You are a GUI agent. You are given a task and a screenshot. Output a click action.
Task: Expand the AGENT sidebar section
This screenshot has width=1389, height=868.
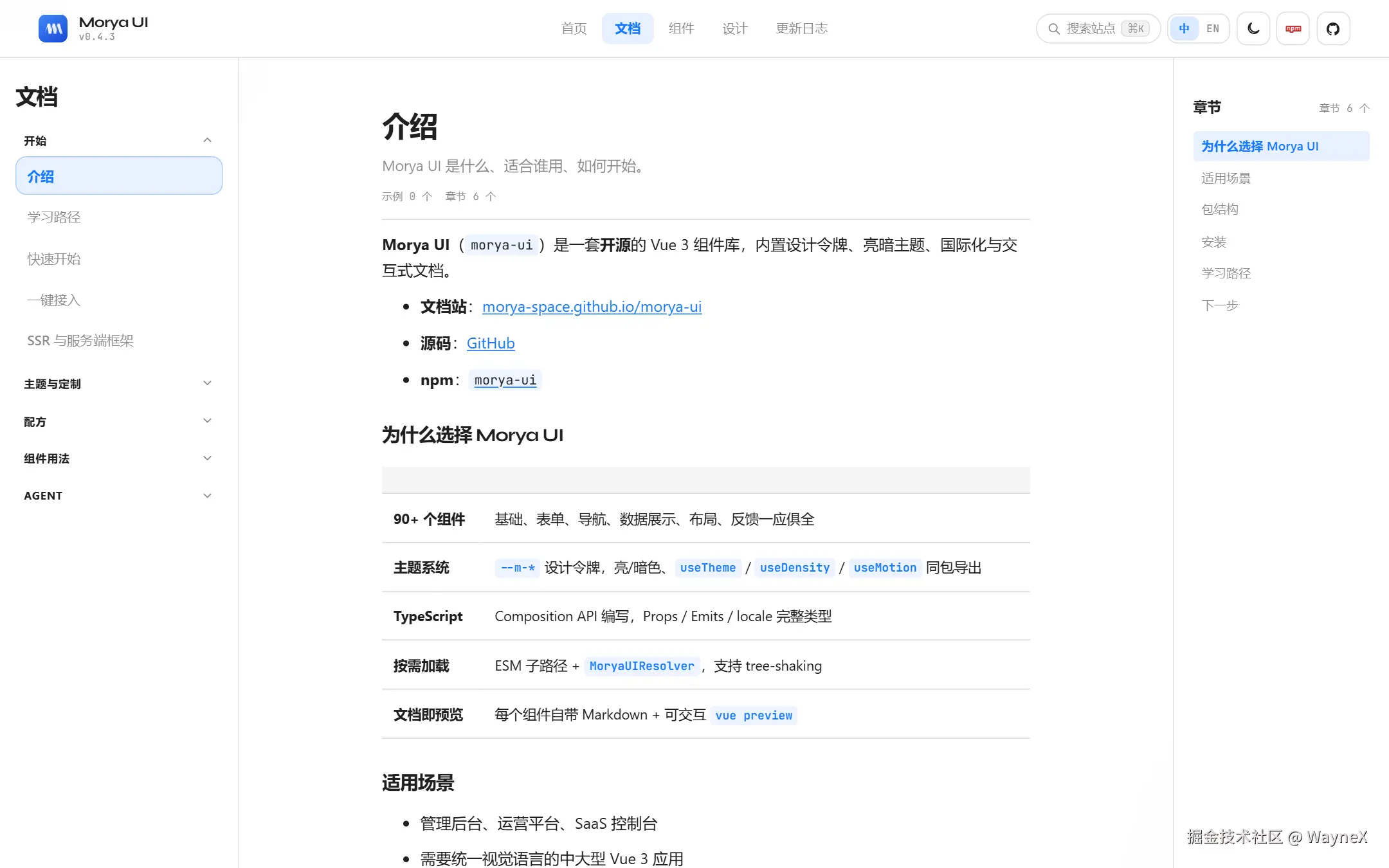tap(118, 496)
